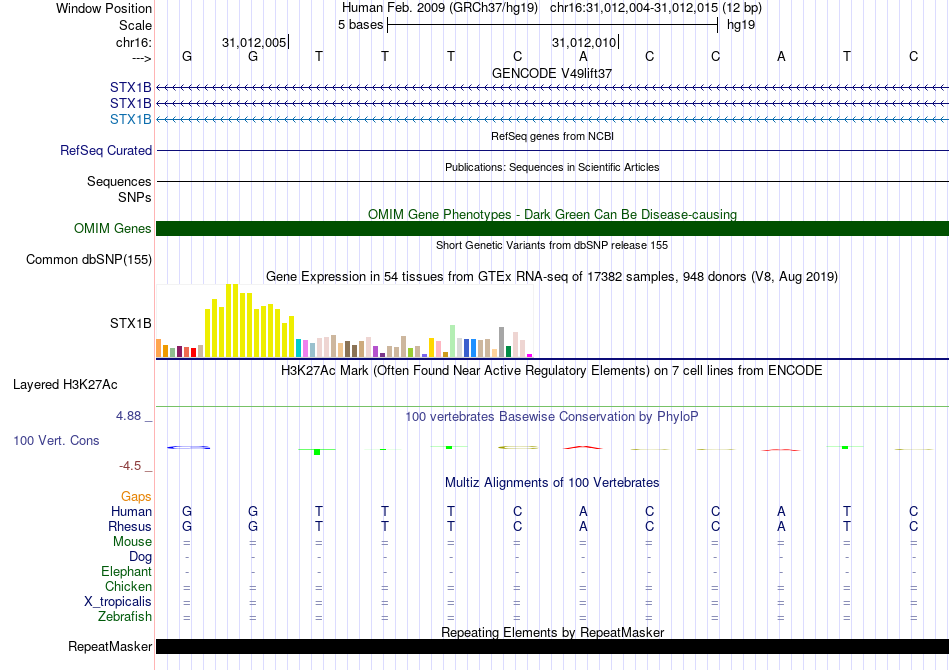Click the Zebrafish species alignment label

coord(125,616)
